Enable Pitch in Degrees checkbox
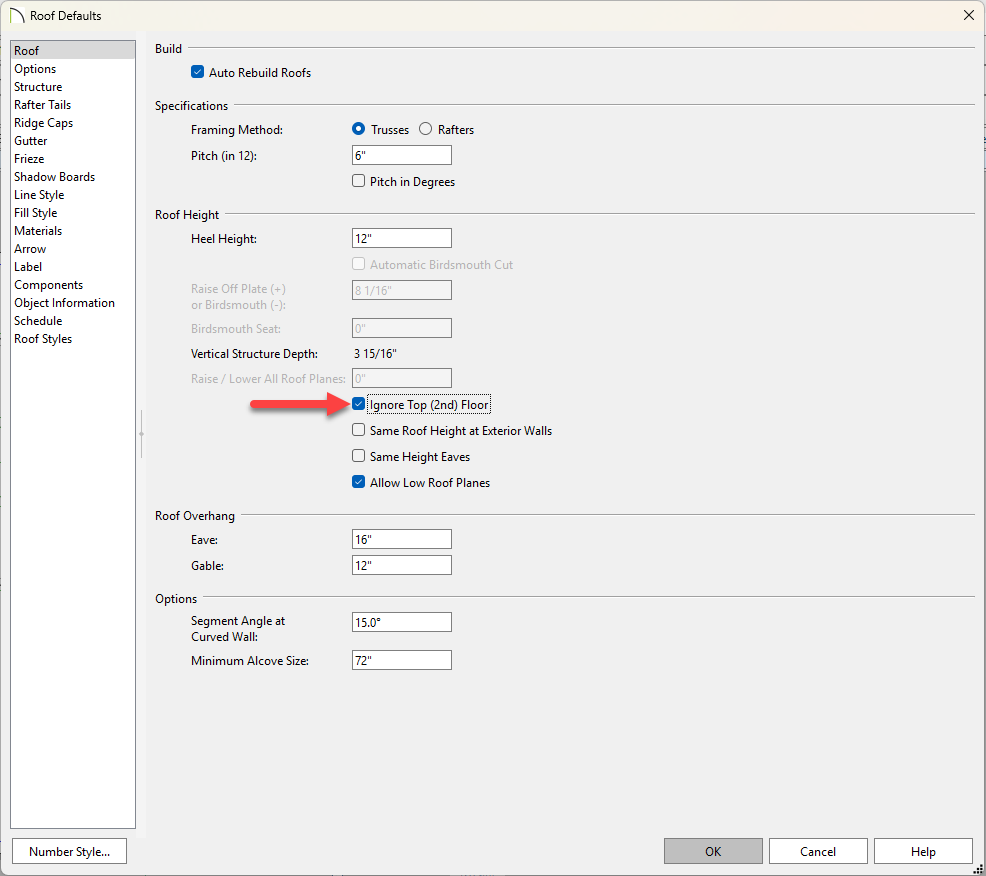 [358, 181]
